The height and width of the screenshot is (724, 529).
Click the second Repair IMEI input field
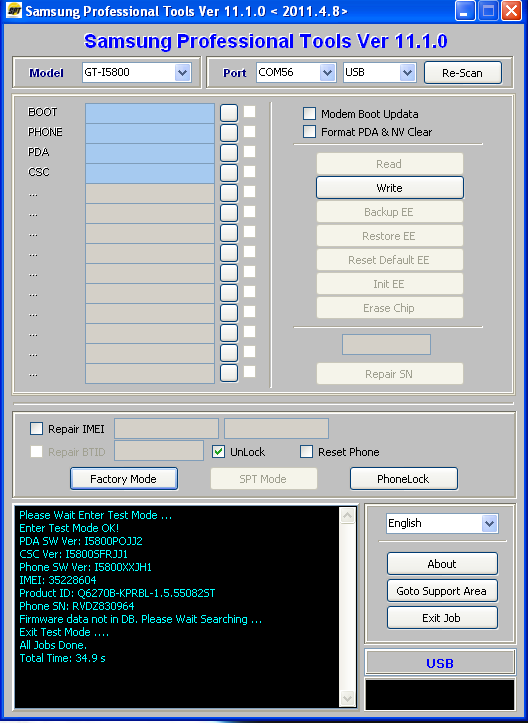click(277, 428)
